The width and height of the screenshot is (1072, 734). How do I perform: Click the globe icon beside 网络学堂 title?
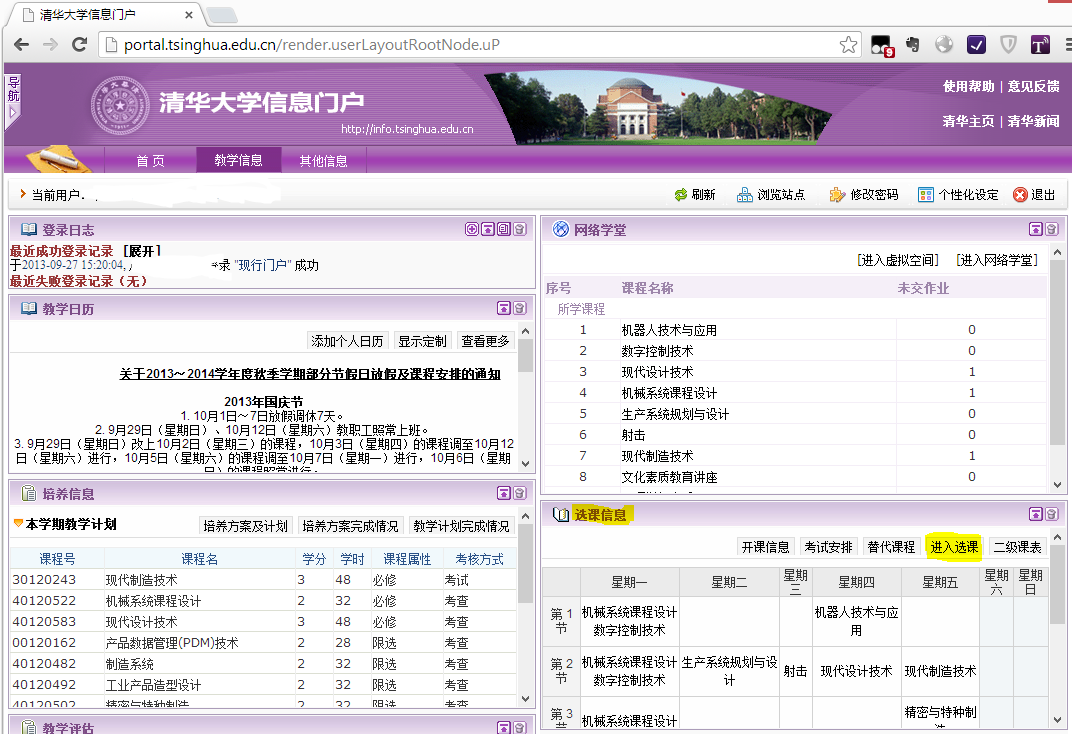(x=561, y=229)
